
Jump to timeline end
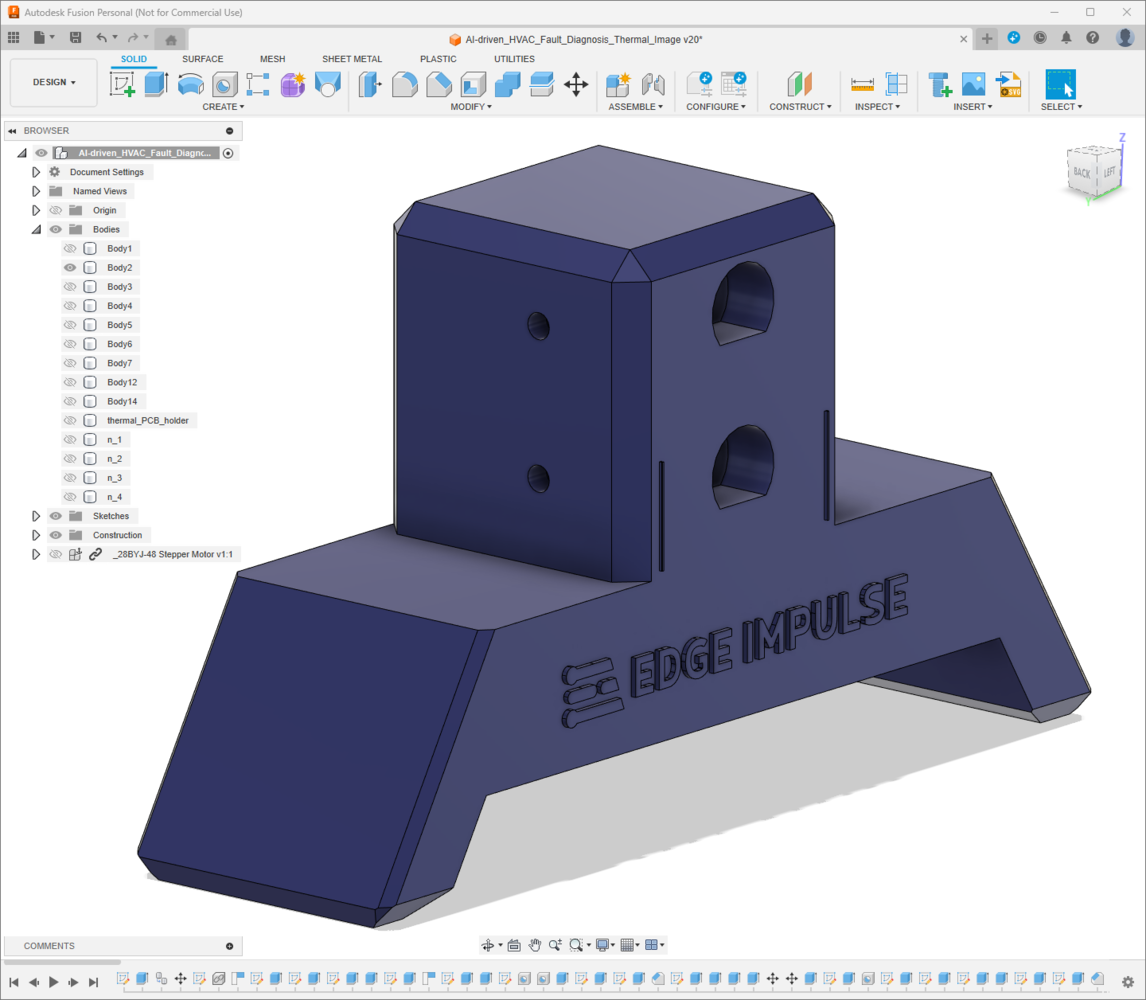point(93,982)
